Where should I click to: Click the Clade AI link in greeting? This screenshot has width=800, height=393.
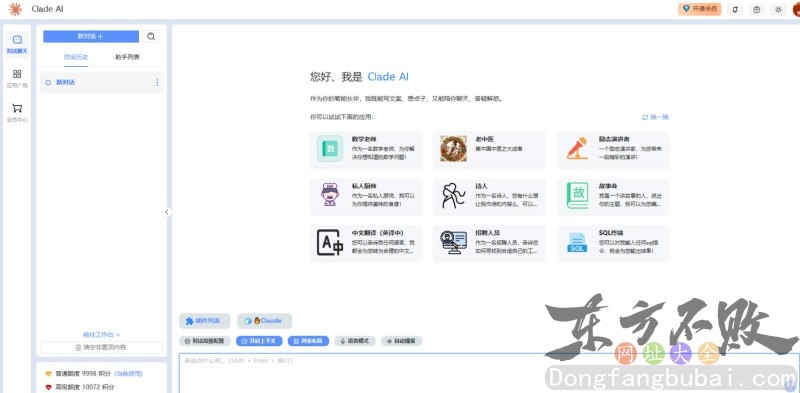pyautogui.click(x=388, y=77)
